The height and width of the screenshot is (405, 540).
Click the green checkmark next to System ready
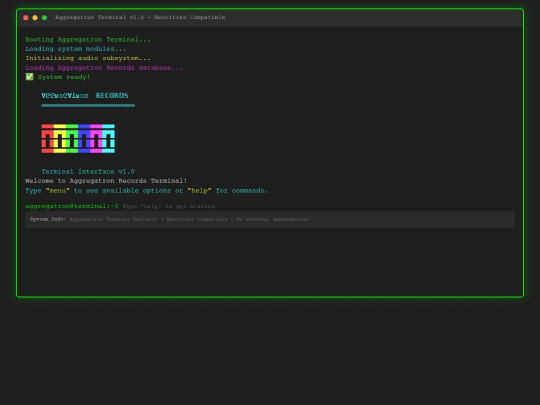click(x=30, y=77)
